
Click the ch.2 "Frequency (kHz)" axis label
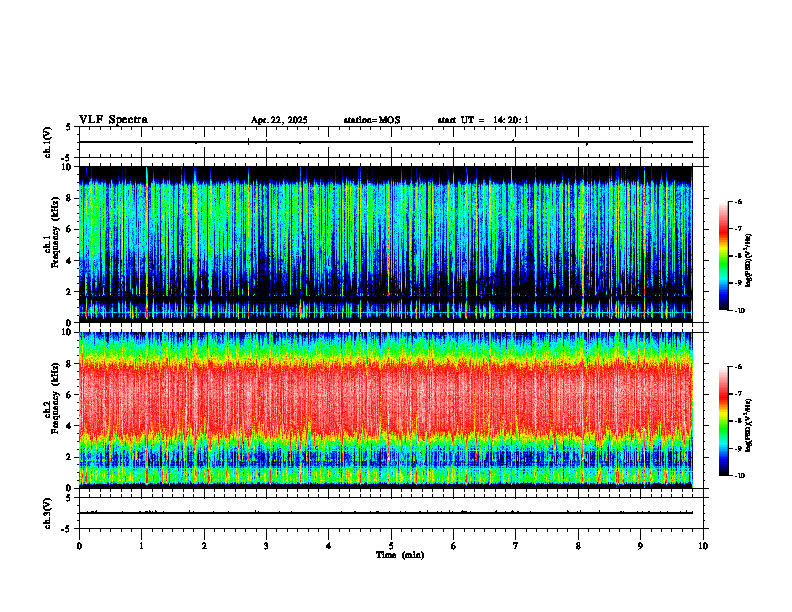(55, 399)
